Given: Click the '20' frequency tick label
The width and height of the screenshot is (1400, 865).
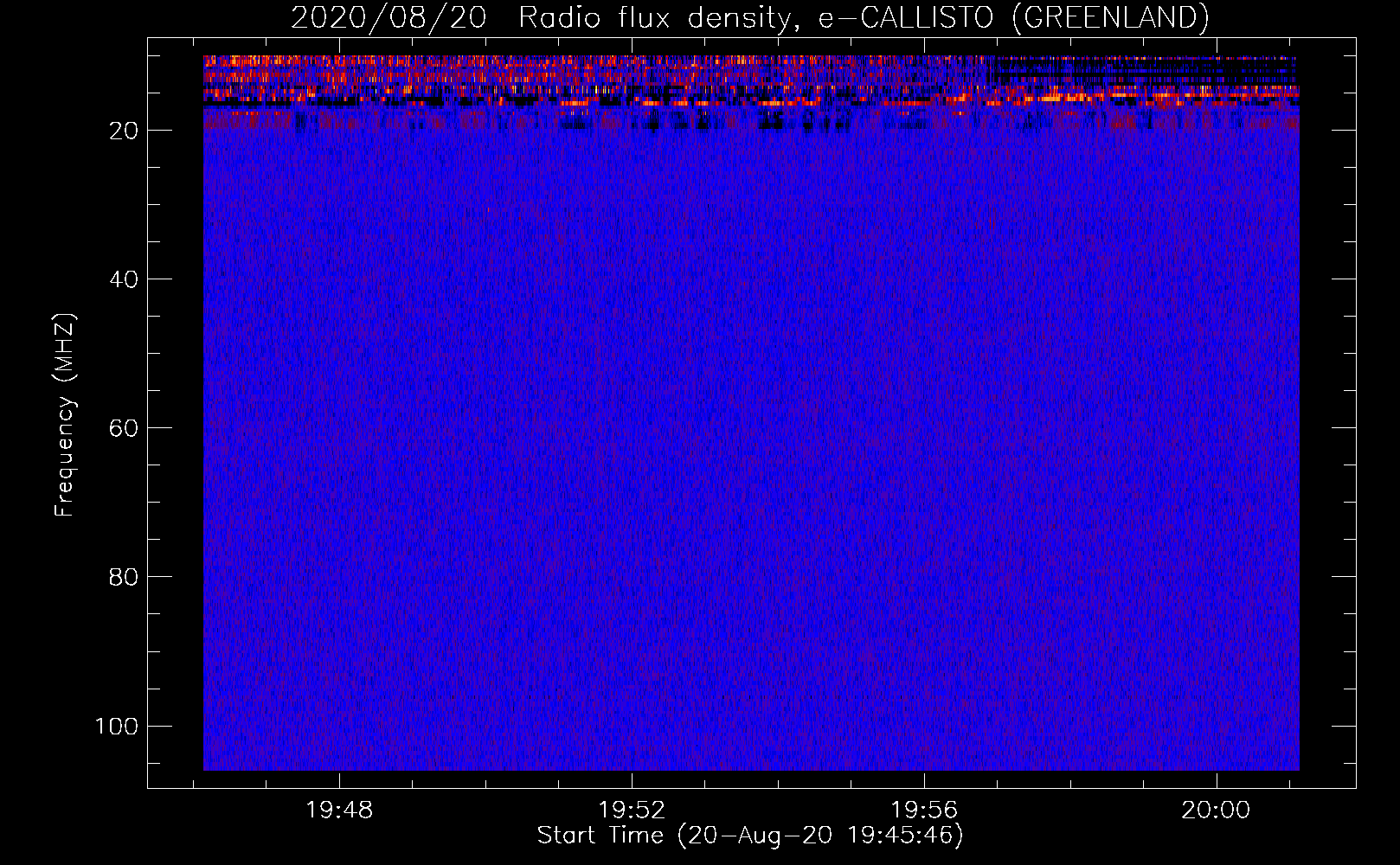Looking at the screenshot, I should (x=124, y=131).
